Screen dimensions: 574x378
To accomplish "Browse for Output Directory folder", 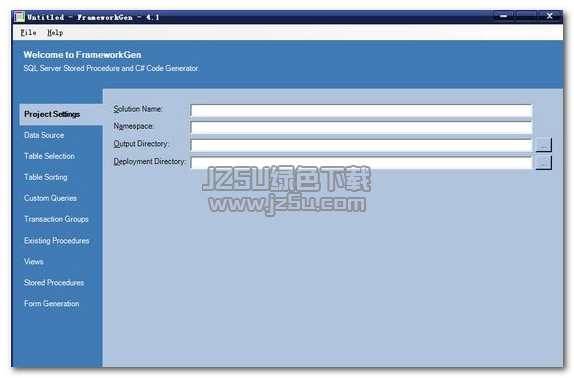I will tap(544, 145).
